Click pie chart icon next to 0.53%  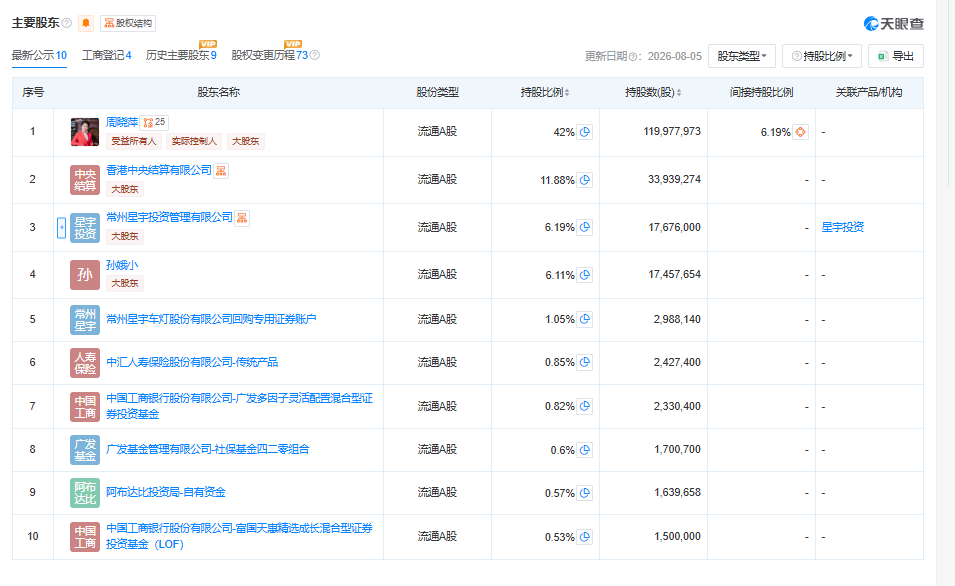pos(585,537)
